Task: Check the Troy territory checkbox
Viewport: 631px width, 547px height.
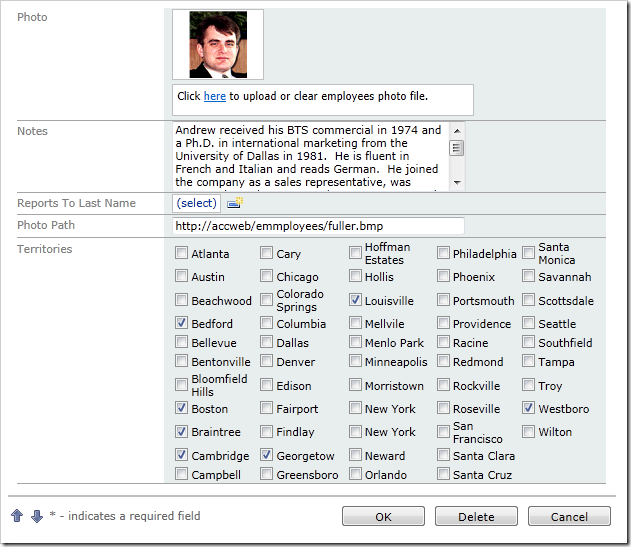Action: click(528, 384)
